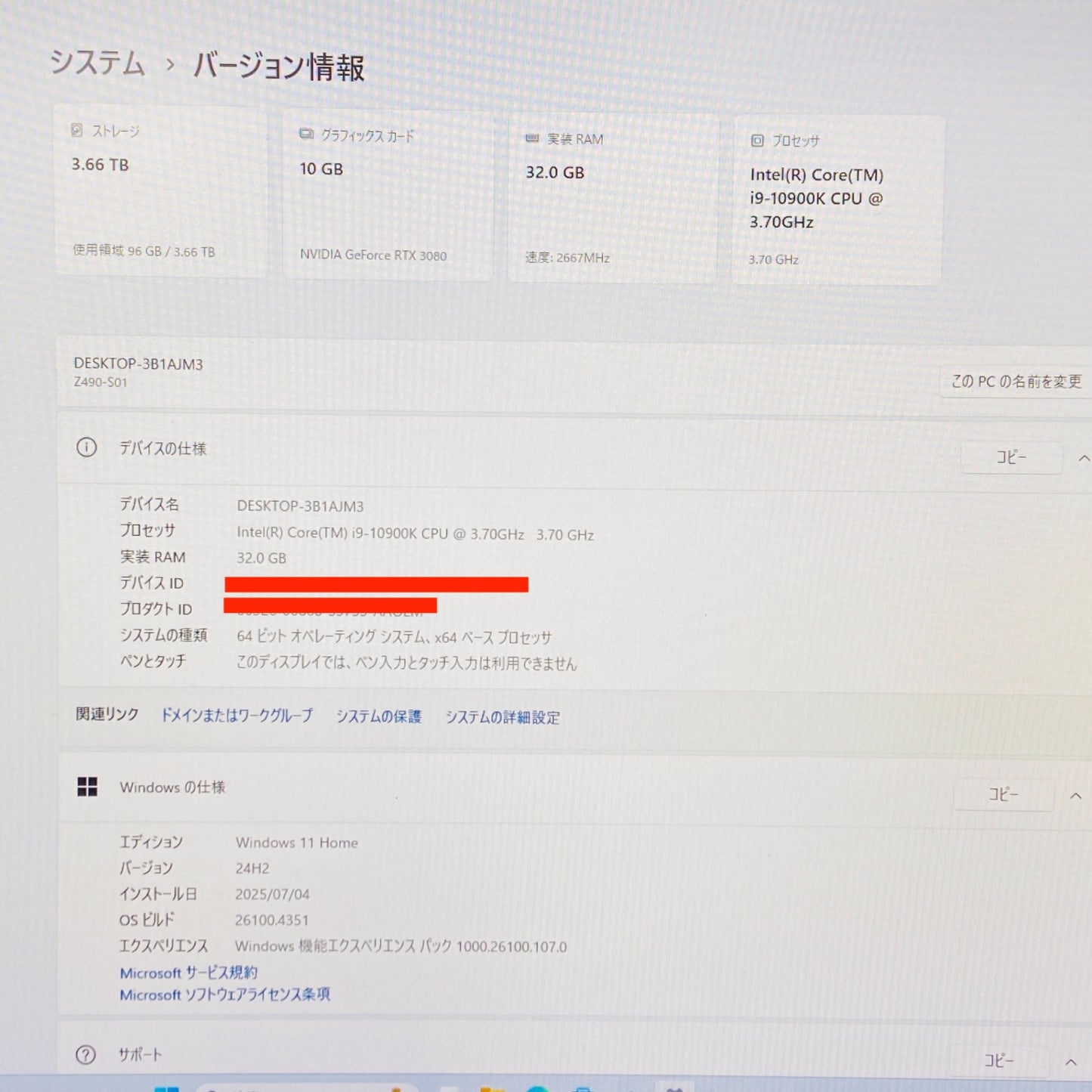
Task: Open the Start menu from the taskbar
Action: [x=167, y=1088]
